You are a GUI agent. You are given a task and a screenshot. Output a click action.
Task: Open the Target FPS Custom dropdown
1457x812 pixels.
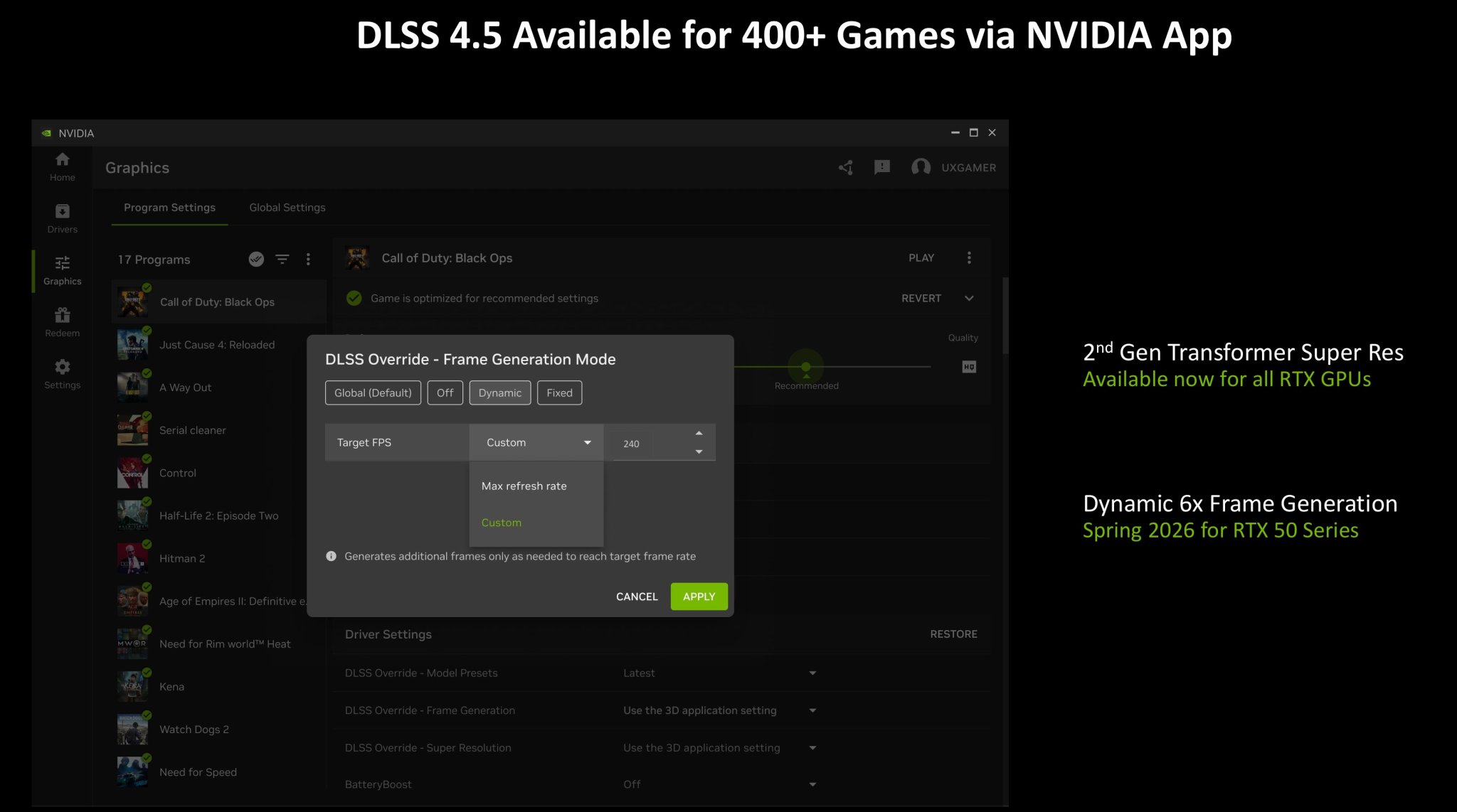click(536, 442)
